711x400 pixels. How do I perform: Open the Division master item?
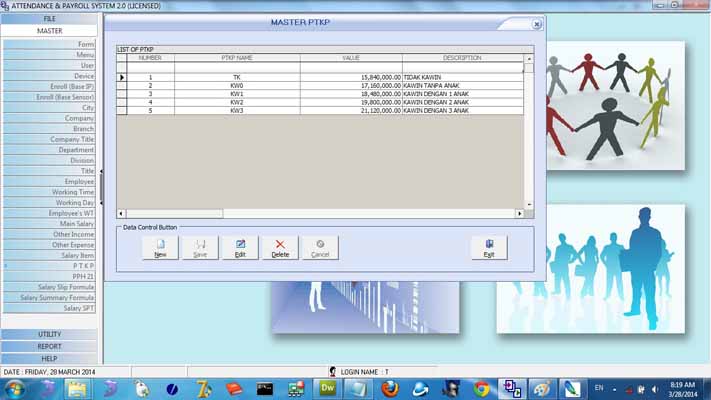pos(49,160)
